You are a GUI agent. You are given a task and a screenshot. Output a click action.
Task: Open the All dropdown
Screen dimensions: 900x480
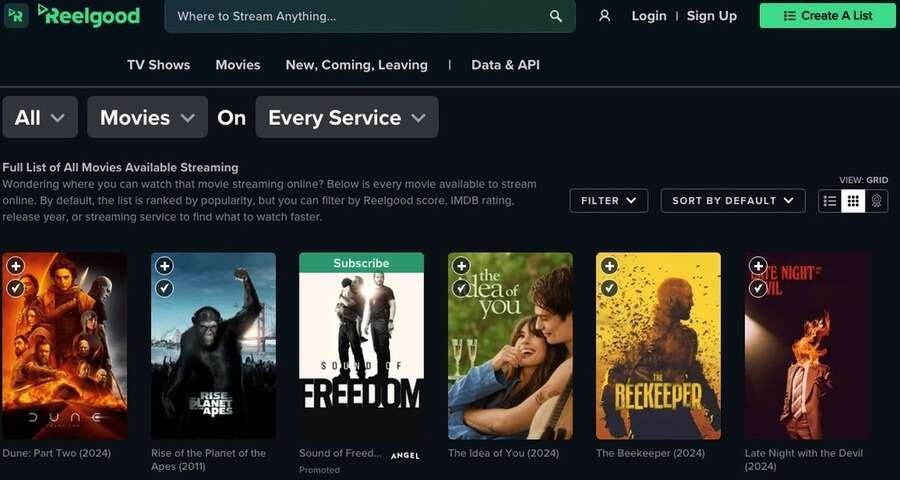(x=40, y=117)
